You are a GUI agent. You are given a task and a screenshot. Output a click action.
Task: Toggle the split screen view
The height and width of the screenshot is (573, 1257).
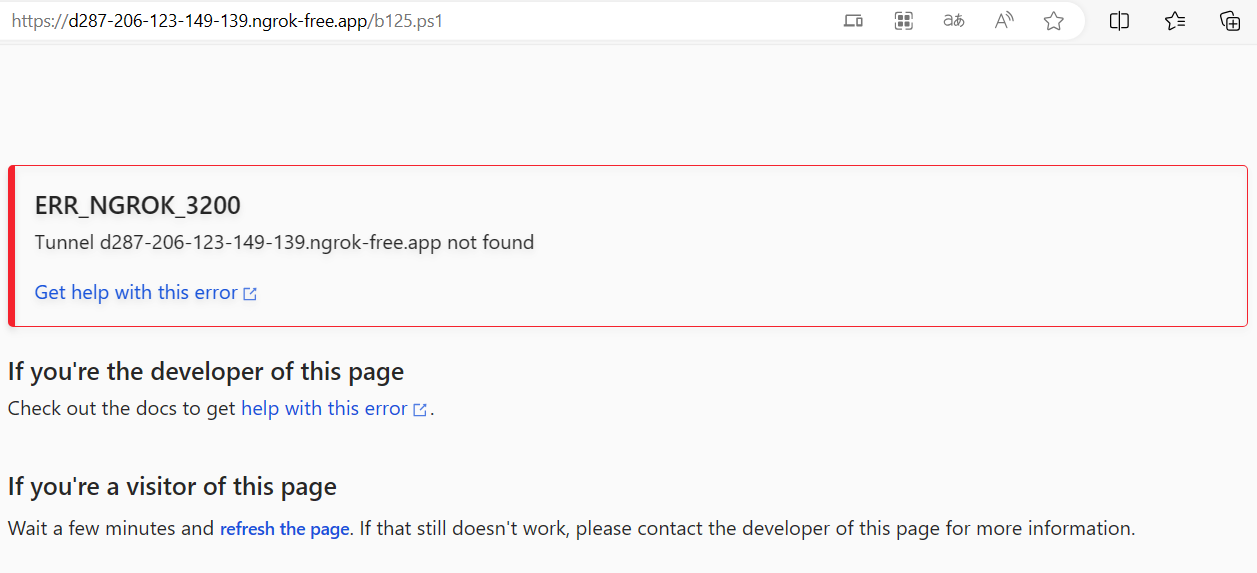tap(1120, 21)
